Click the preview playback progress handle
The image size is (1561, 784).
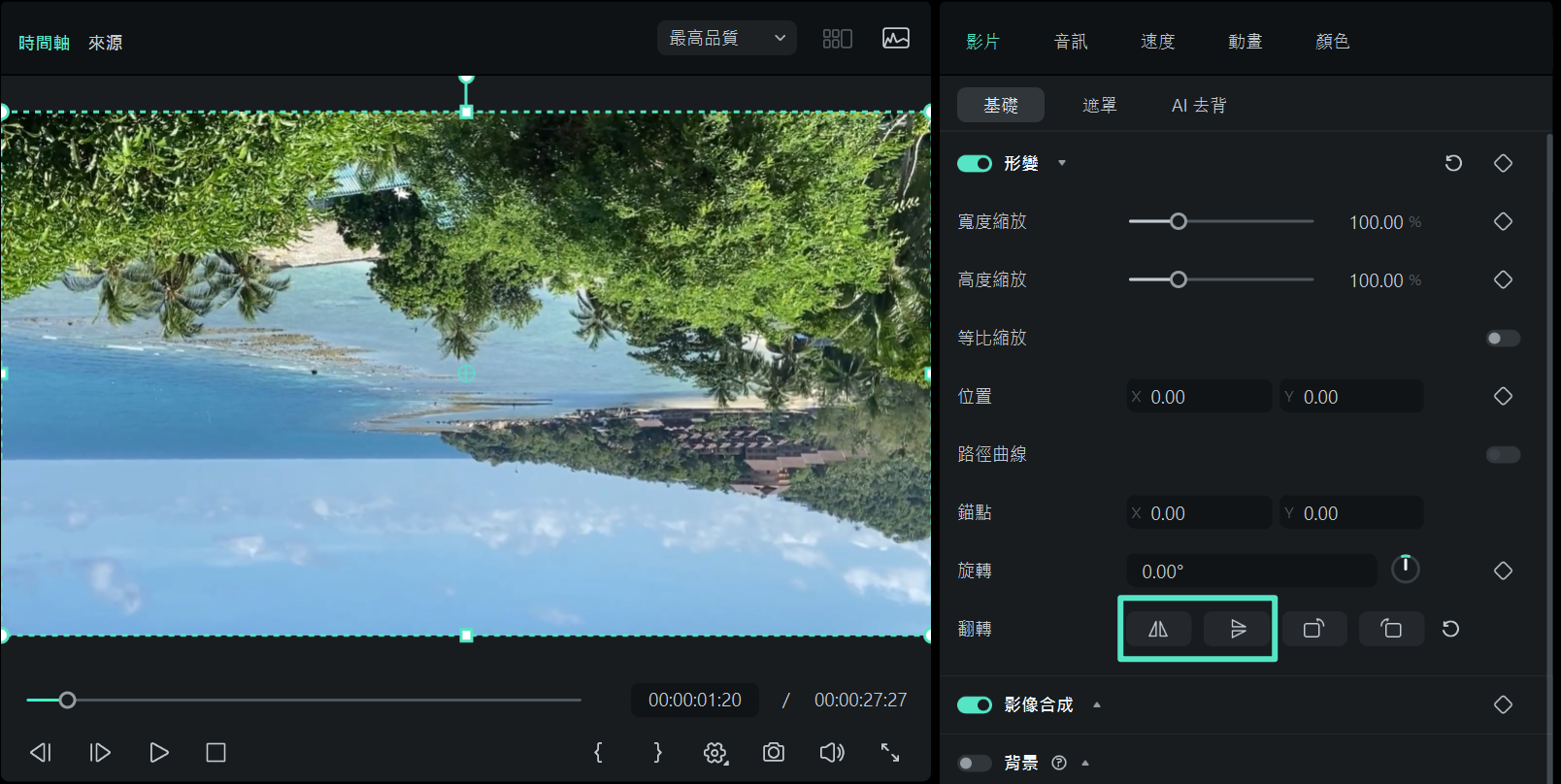pyautogui.click(x=67, y=700)
